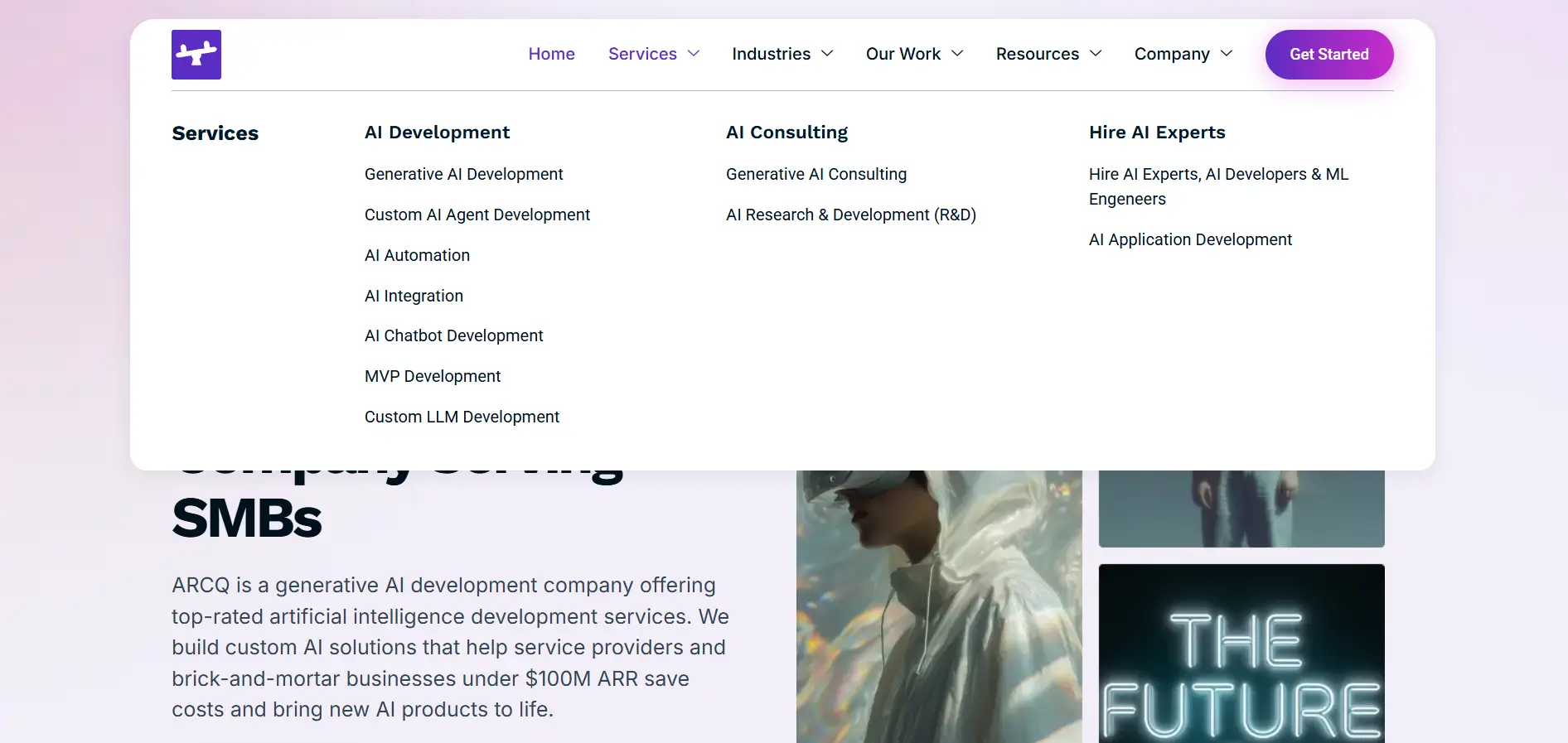Click the ARCQ purple logo icon
Screen dimensions: 1568x743
196,55
